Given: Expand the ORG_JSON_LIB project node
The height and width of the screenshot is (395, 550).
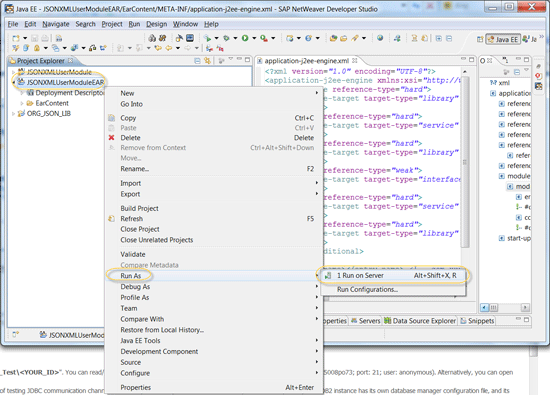Looking at the screenshot, I should pyautogui.click(x=13, y=113).
